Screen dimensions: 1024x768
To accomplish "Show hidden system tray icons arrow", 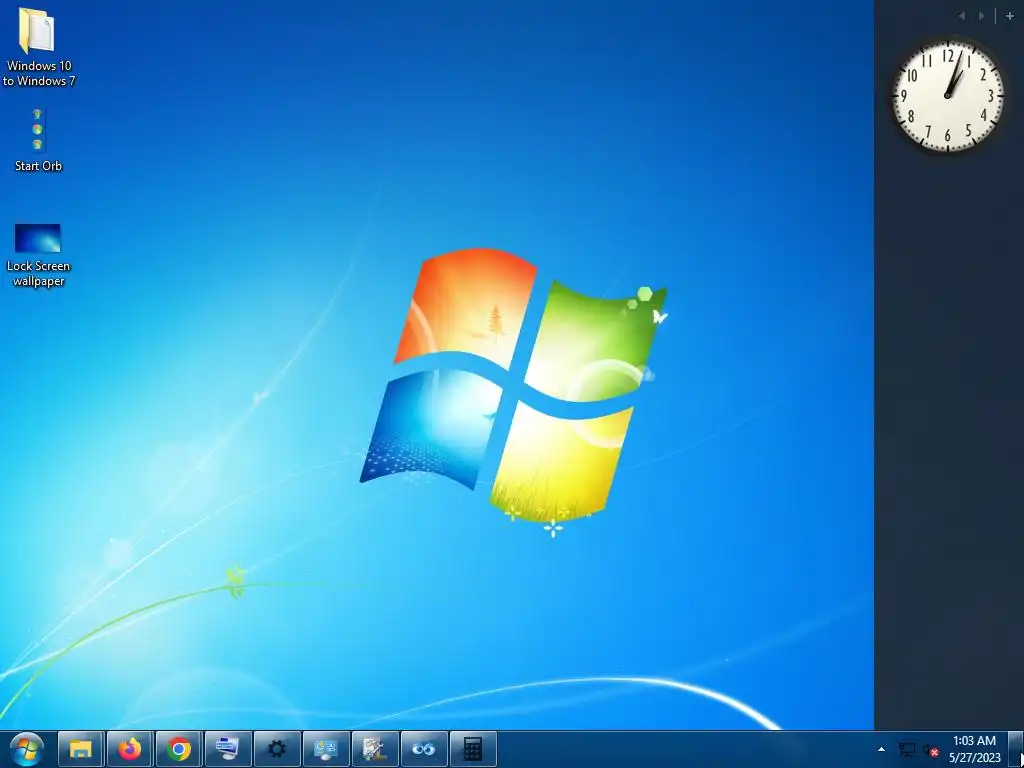I will point(881,749).
